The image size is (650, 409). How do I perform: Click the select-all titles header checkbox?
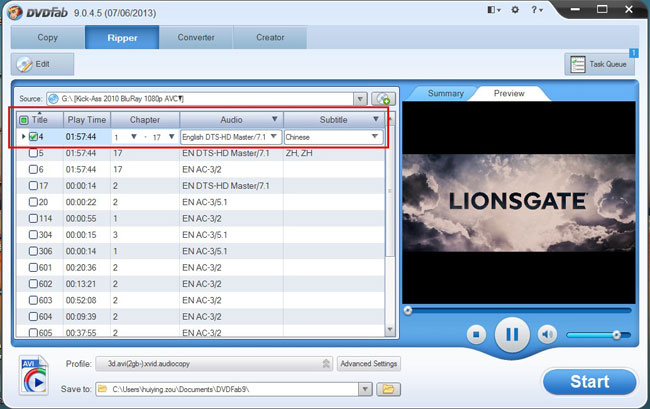[x=24, y=120]
